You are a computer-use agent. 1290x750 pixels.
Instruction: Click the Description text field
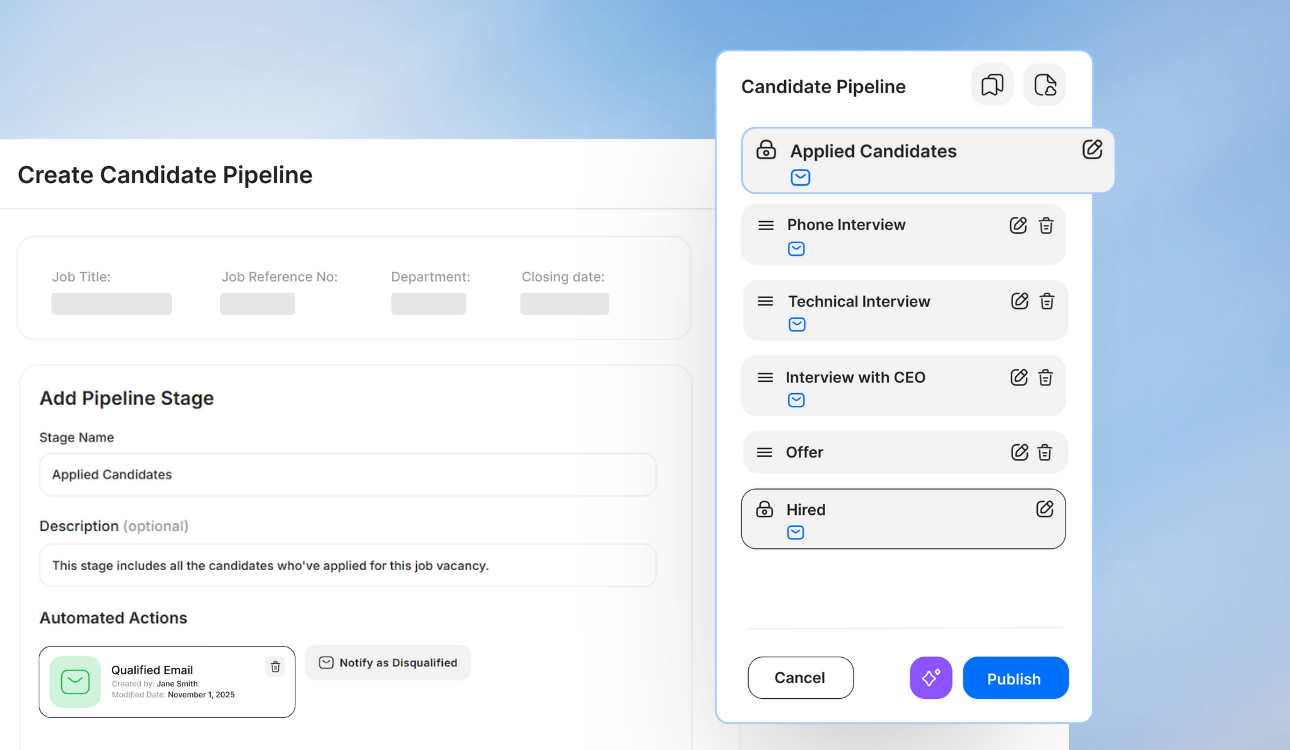[x=347, y=565]
